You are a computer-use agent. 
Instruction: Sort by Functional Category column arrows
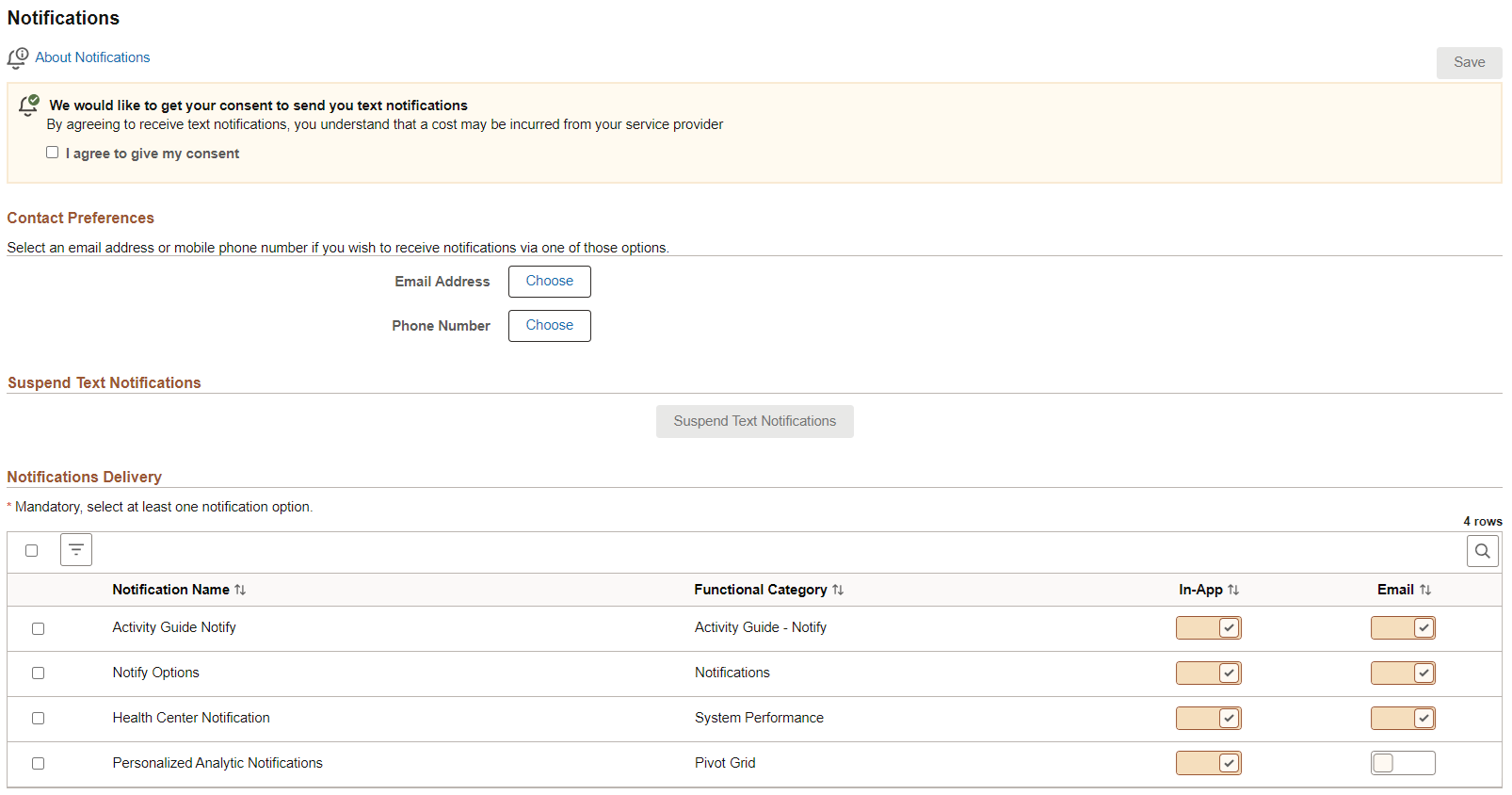pos(838,590)
